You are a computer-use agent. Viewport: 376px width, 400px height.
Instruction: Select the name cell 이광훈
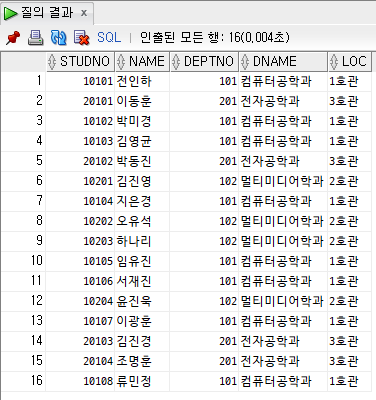142,321
